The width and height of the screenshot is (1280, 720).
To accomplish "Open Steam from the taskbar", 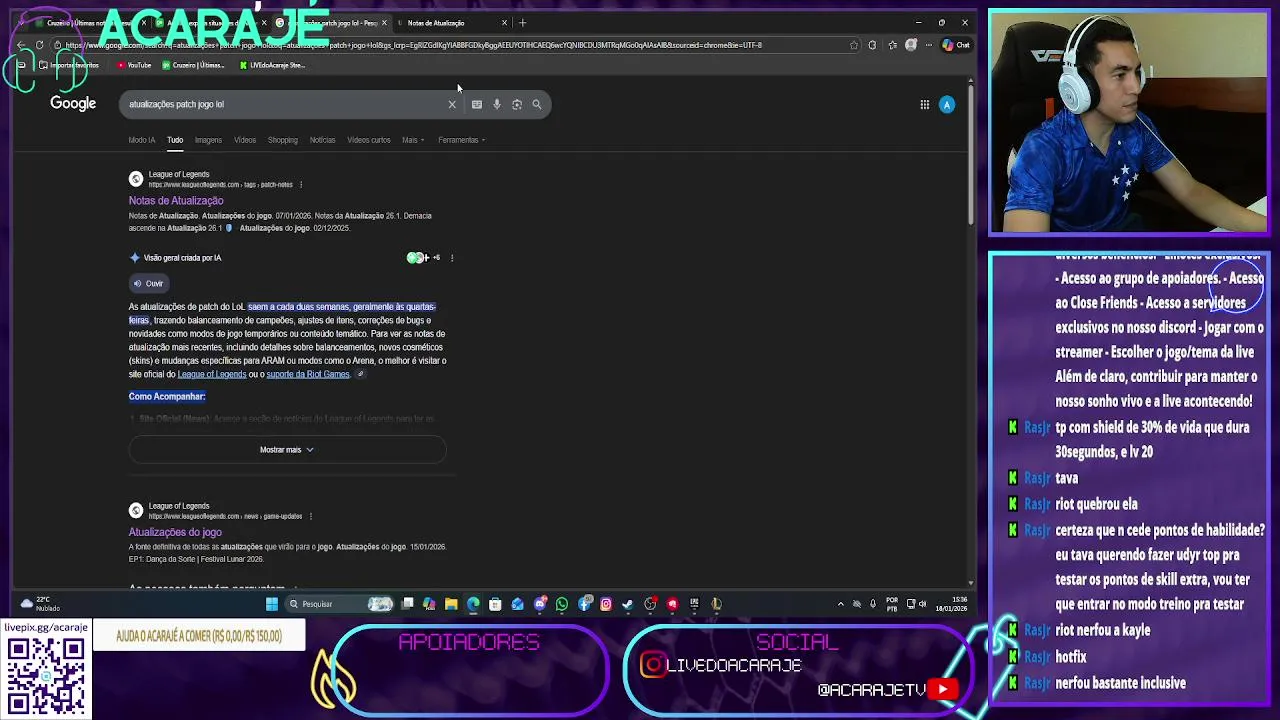I will pyautogui.click(x=628, y=604).
